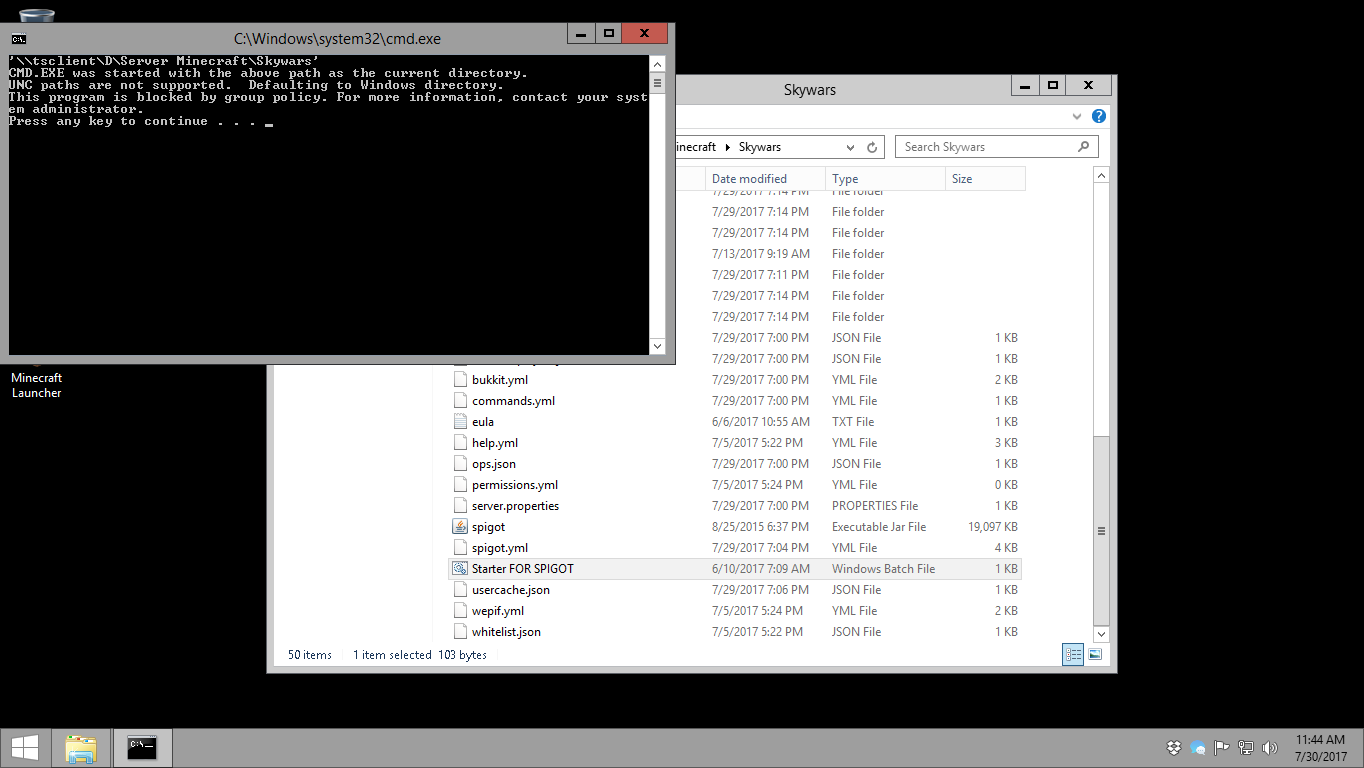
Task: Click the file list scroll down arrow
Action: (1101, 634)
